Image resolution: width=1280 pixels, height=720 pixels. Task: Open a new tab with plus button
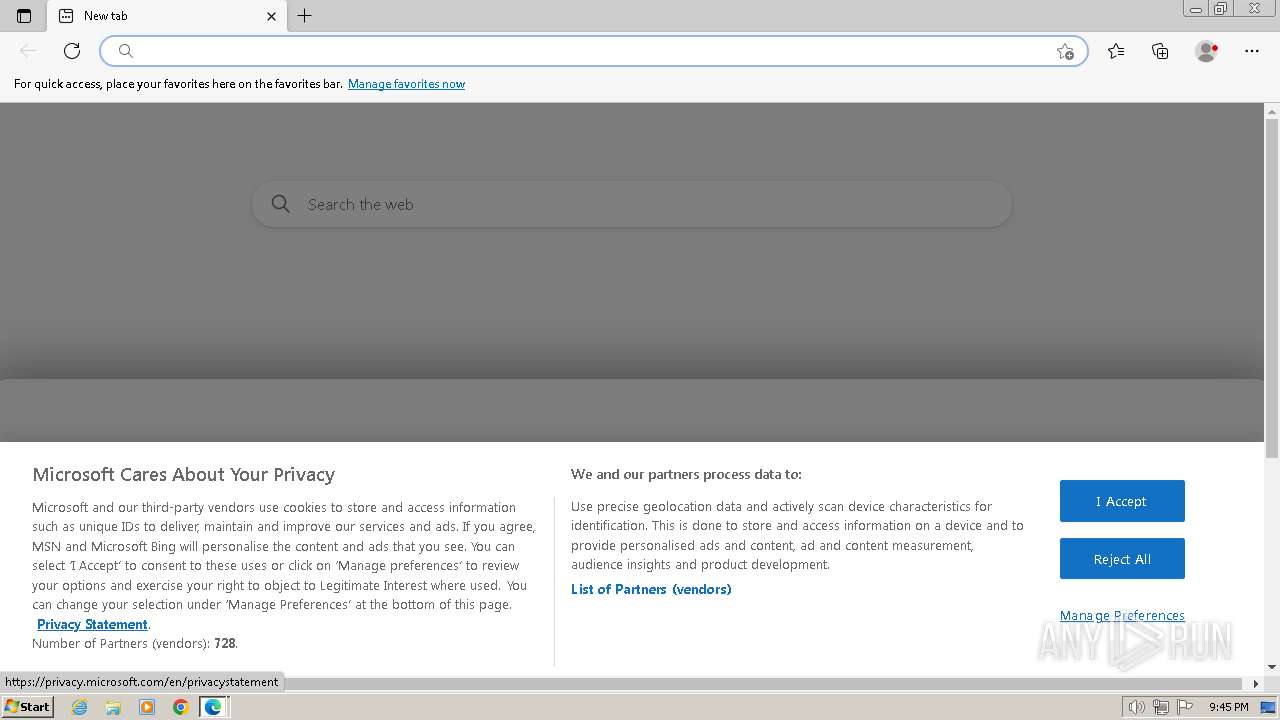coord(305,16)
